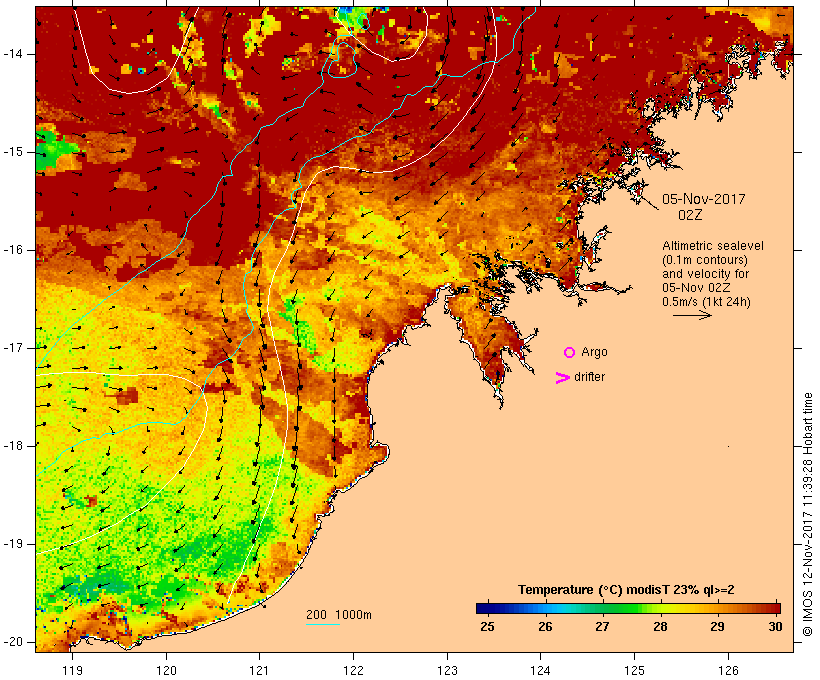This screenshot has height=680, width=820.
Task: Click the '200 1000m' isobath label
Action: click(339, 615)
